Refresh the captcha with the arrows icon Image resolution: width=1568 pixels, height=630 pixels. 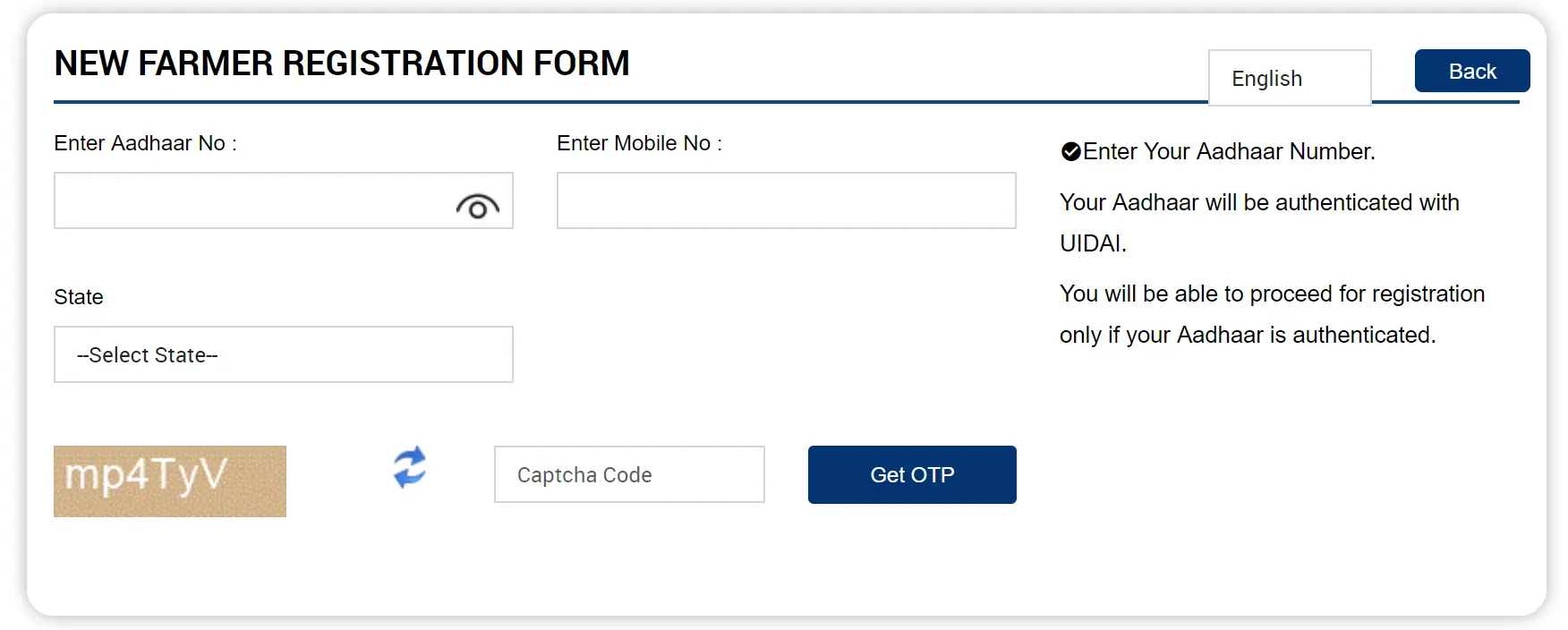tap(410, 467)
